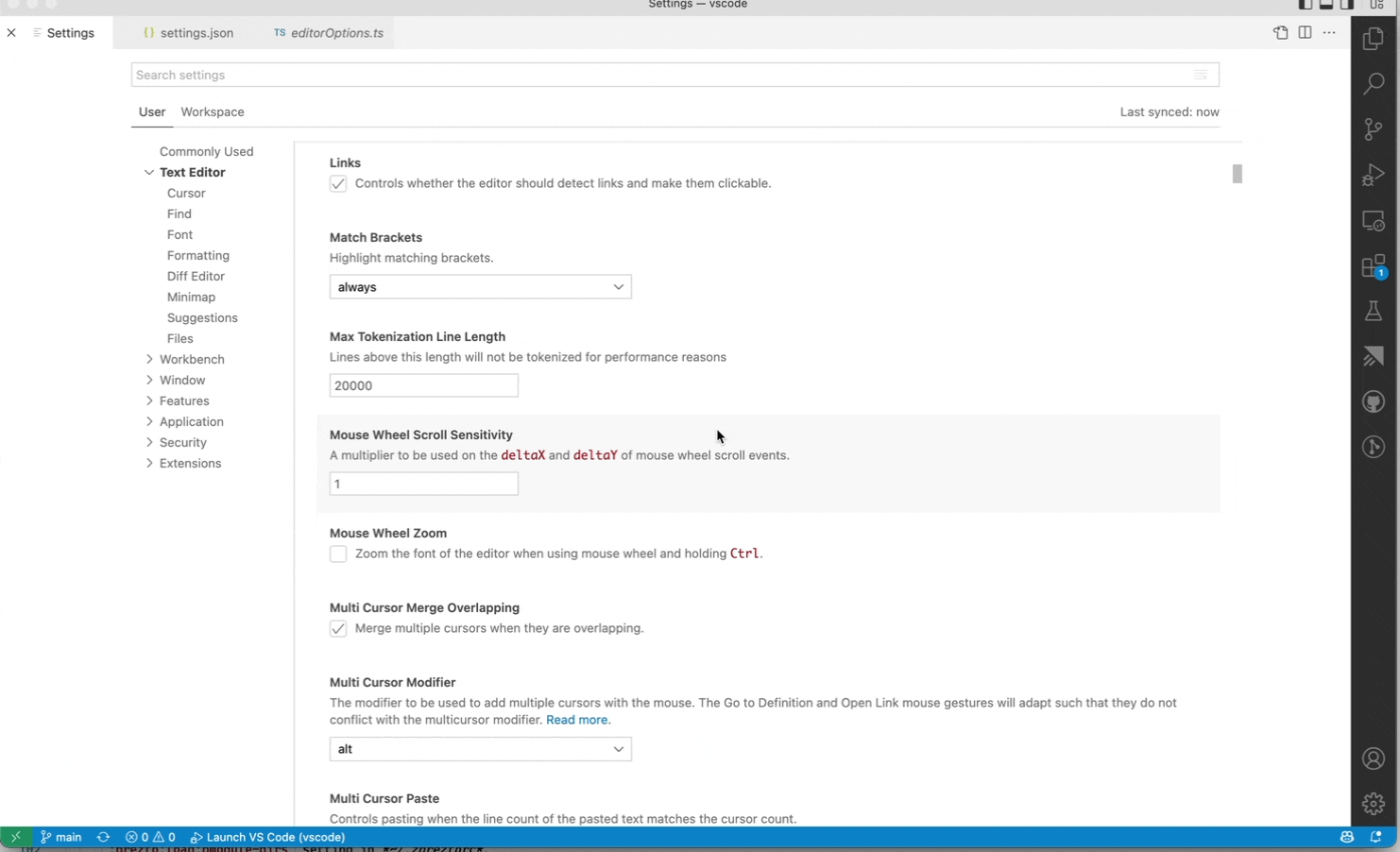Expand the Features settings section

pos(149,401)
